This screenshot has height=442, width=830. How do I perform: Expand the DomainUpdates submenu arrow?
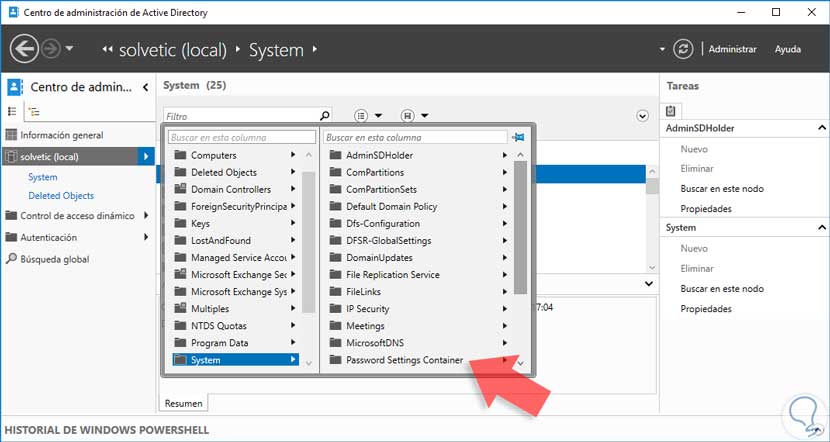coord(504,257)
